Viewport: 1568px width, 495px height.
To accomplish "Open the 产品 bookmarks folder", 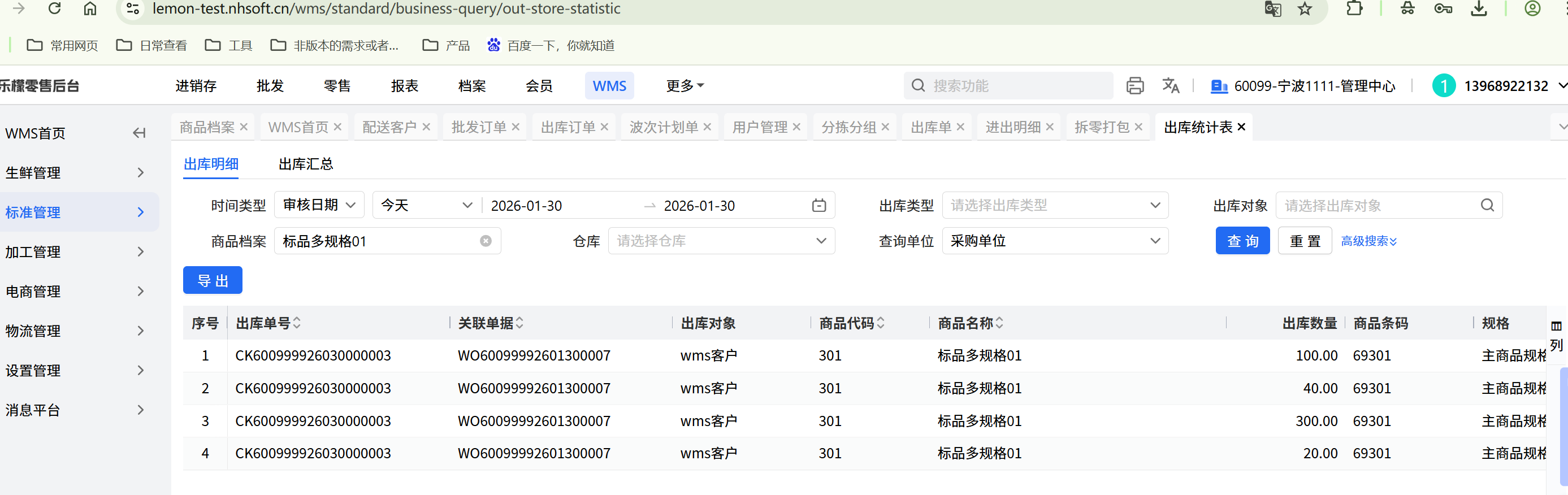I will point(446,46).
